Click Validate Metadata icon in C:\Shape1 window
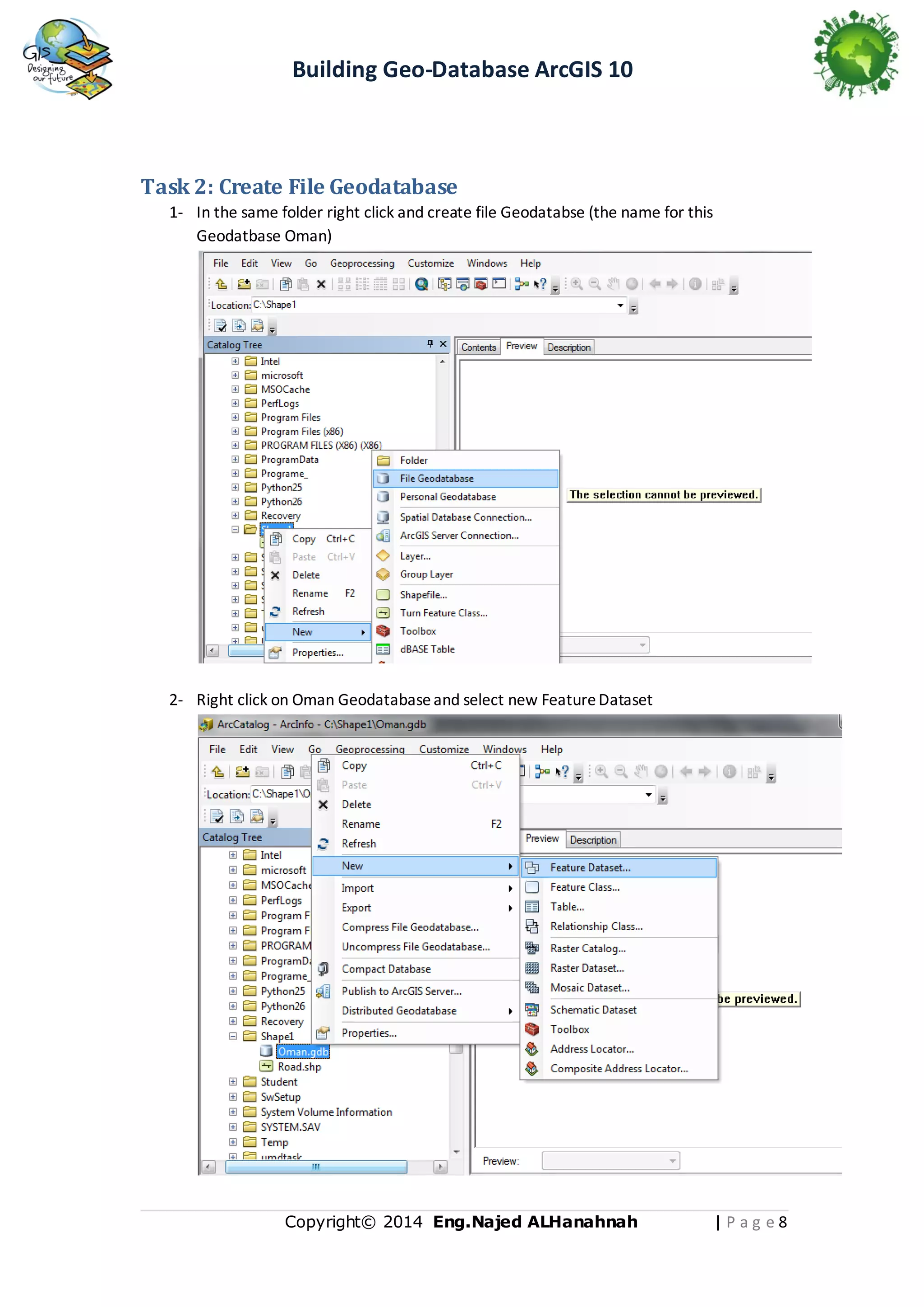 point(221,325)
